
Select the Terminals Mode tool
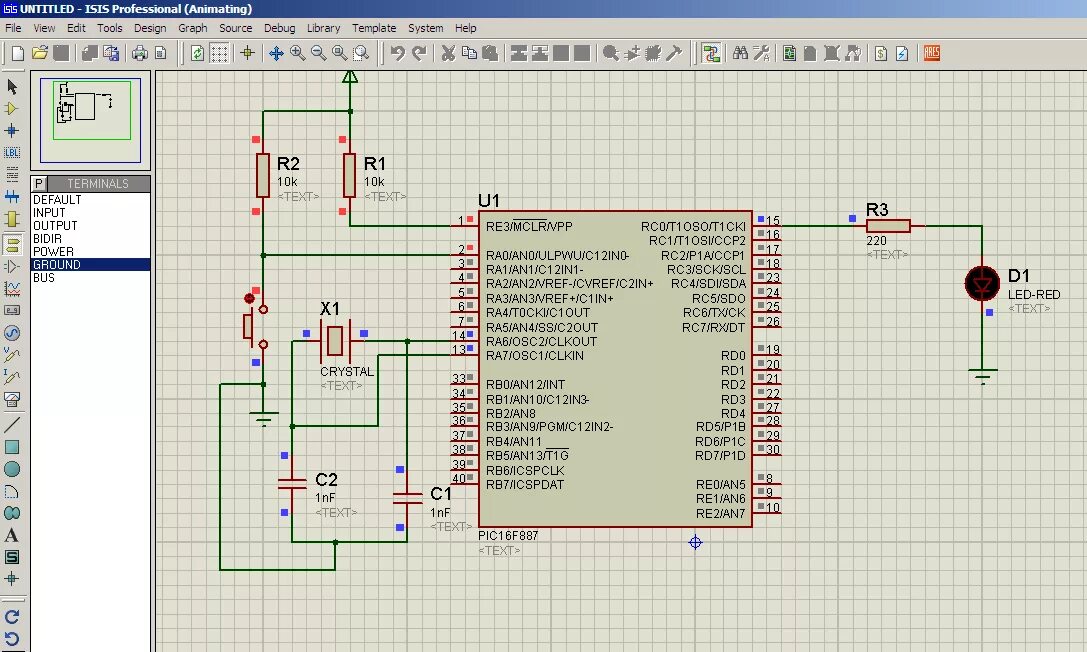pos(12,244)
